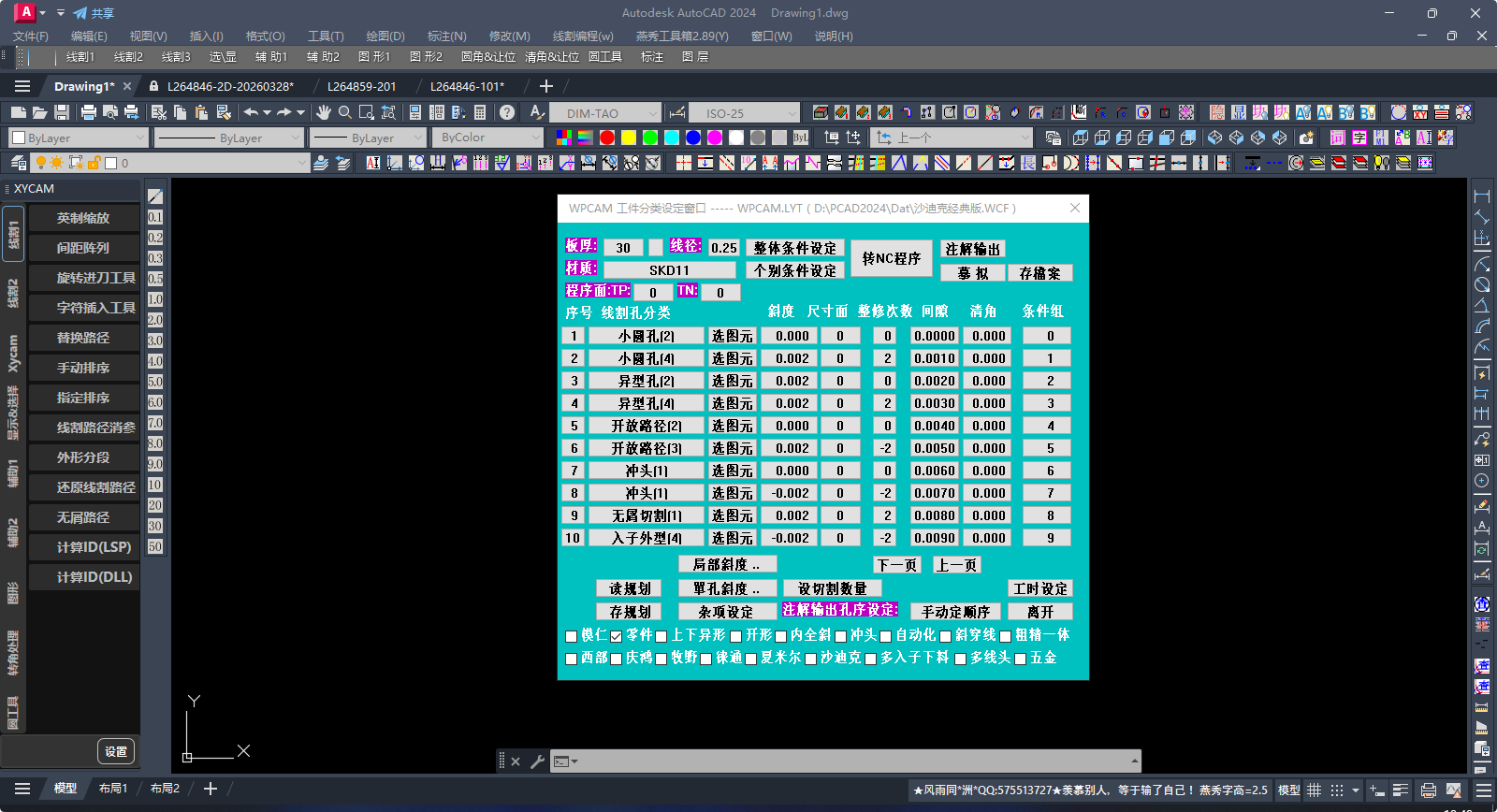Switch to the 布局1 layout tab
The image size is (1497, 812).
point(113,789)
